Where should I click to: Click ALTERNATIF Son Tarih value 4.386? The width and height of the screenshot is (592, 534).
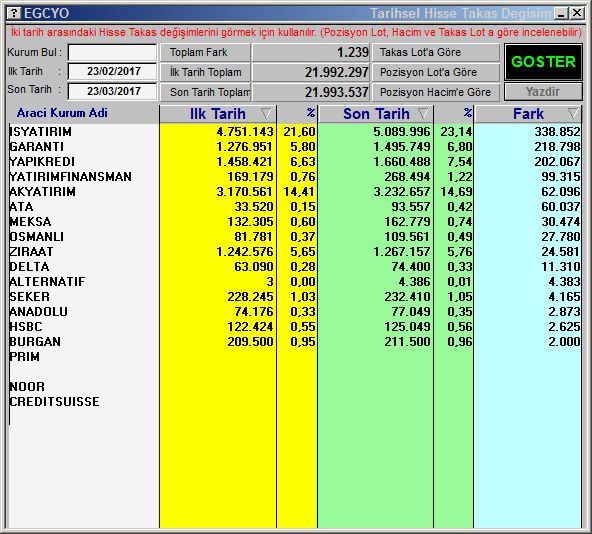(415, 282)
